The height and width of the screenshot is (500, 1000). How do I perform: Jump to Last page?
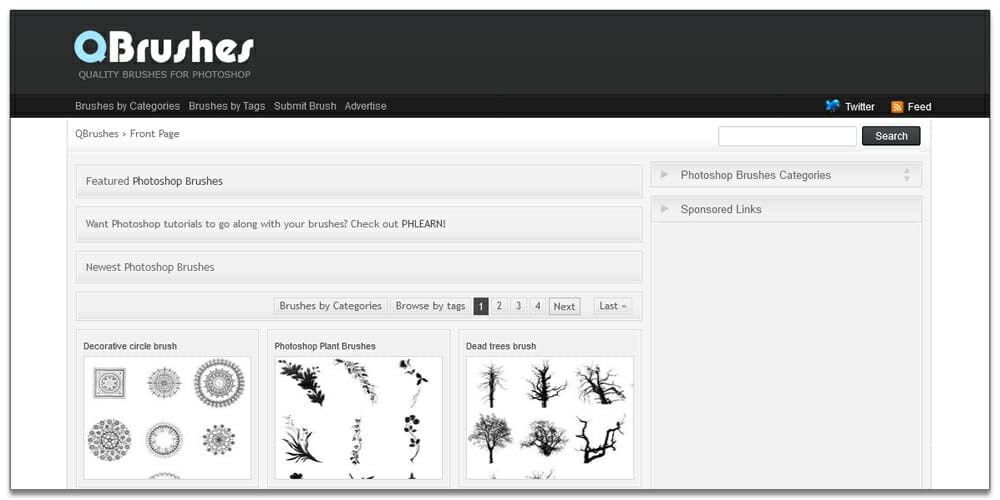[613, 306]
